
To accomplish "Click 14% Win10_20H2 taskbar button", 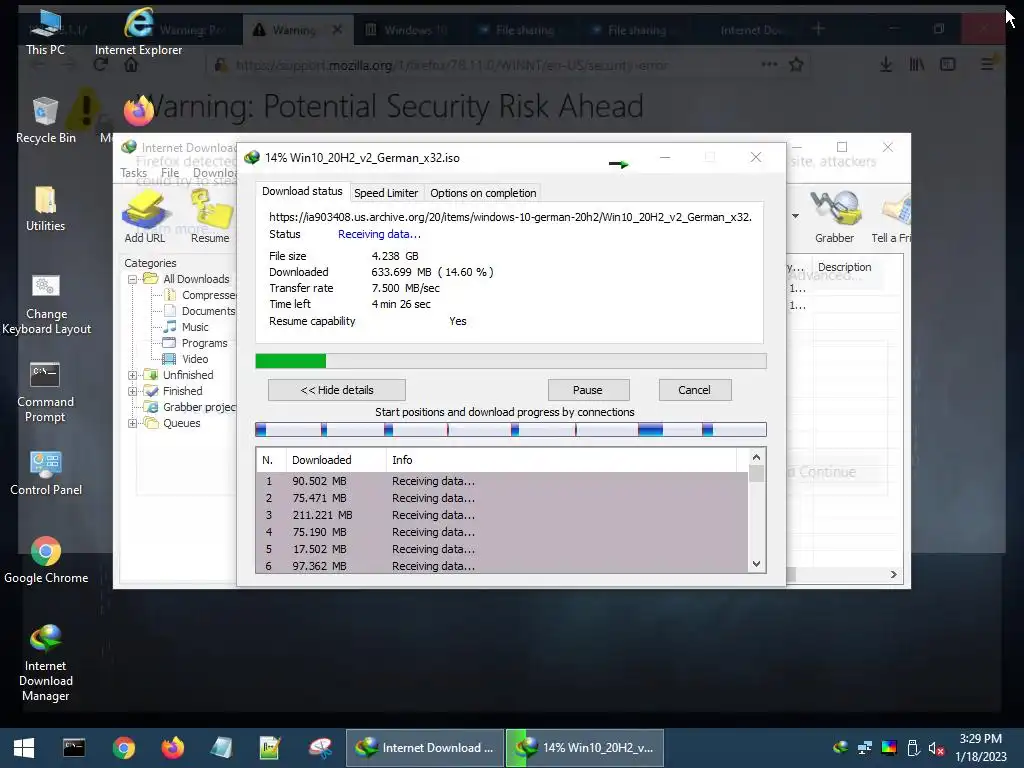I will (x=585, y=748).
